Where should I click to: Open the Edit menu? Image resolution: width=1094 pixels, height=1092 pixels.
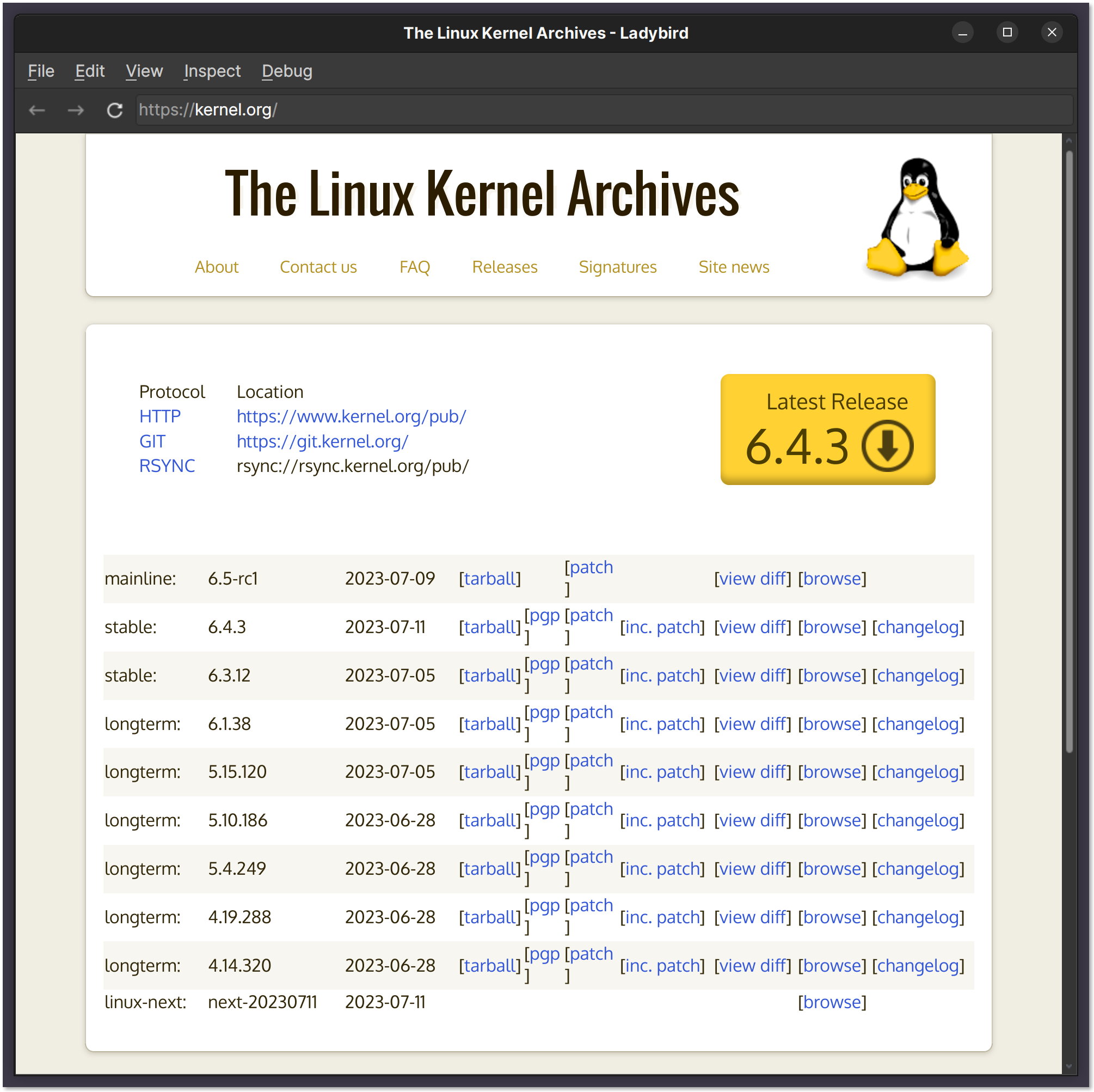89,71
